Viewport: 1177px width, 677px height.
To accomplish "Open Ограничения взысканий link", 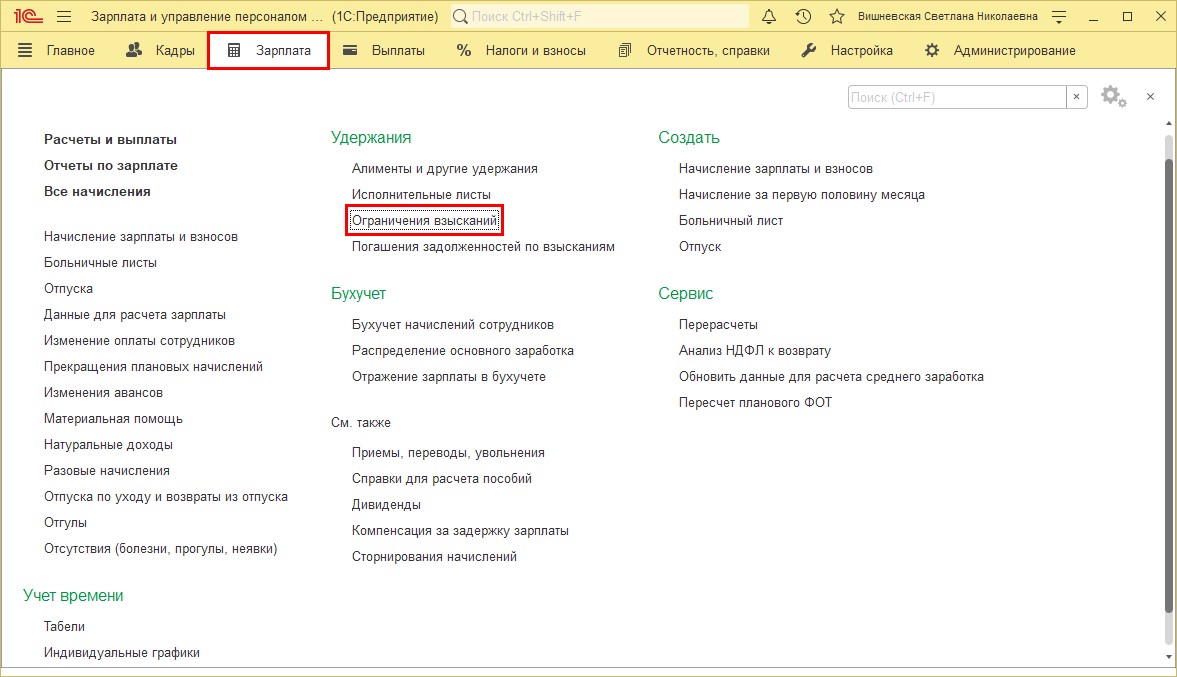I will [424, 220].
